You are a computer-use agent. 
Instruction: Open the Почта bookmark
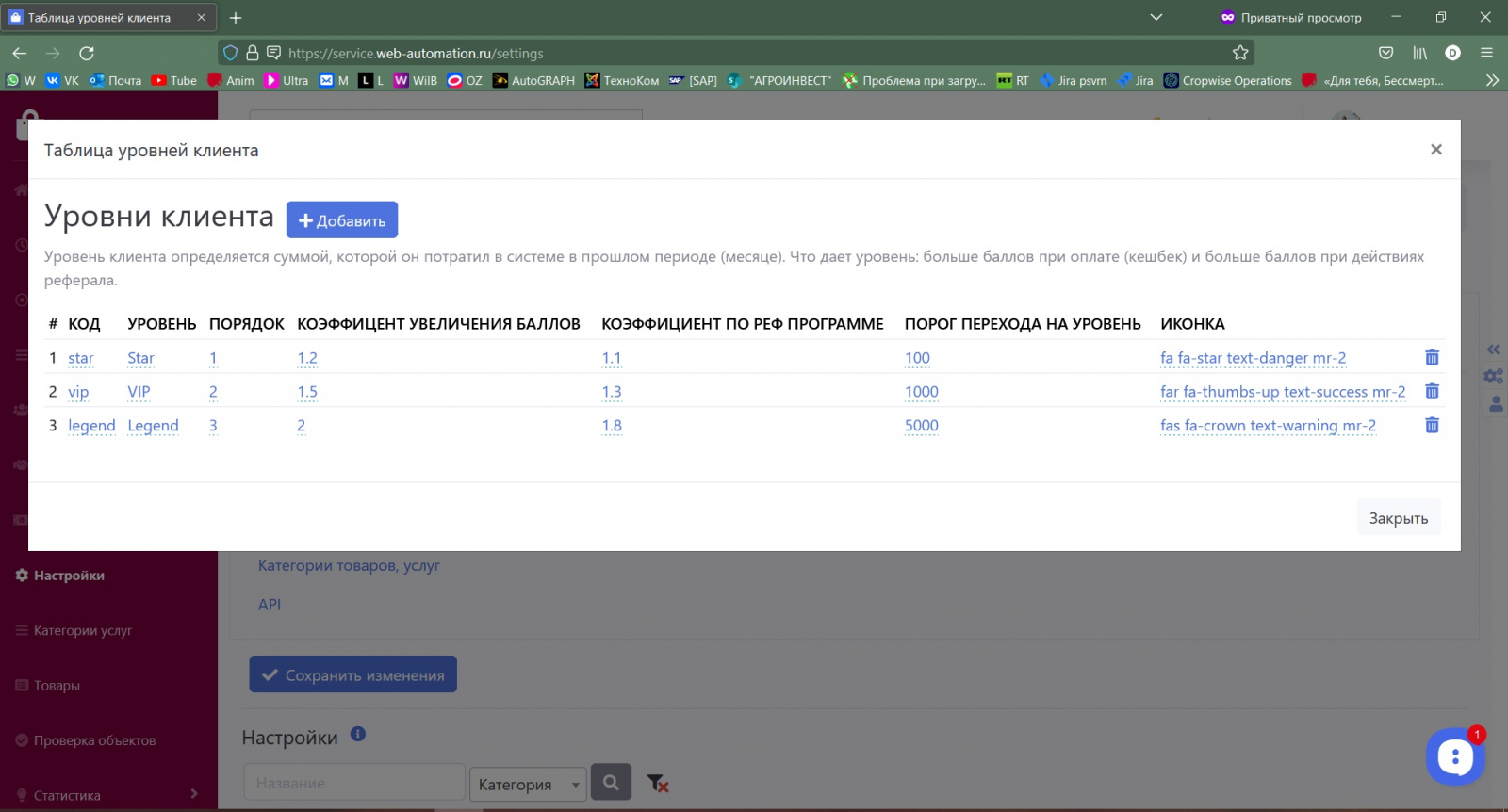pyautogui.click(x=115, y=80)
